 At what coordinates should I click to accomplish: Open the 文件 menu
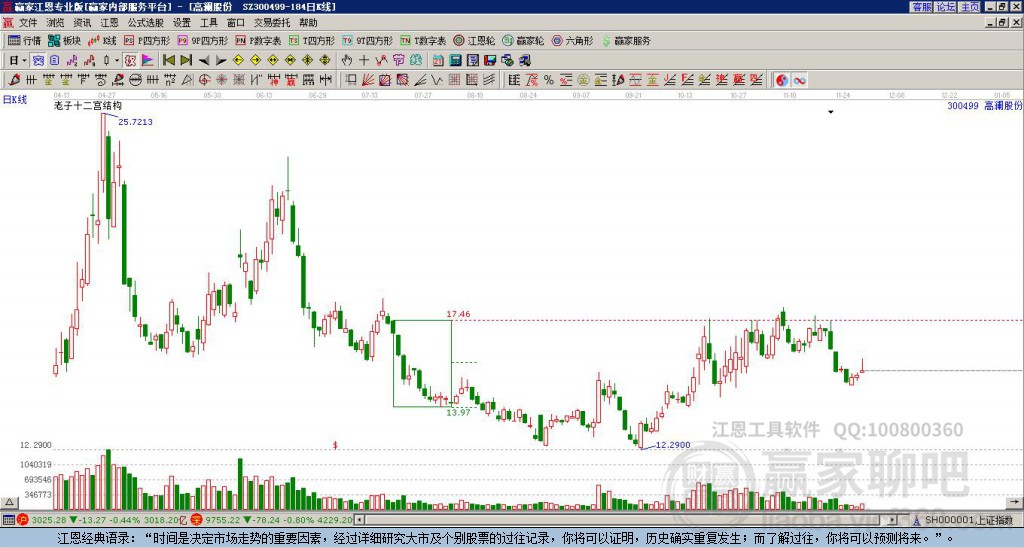(x=28, y=23)
